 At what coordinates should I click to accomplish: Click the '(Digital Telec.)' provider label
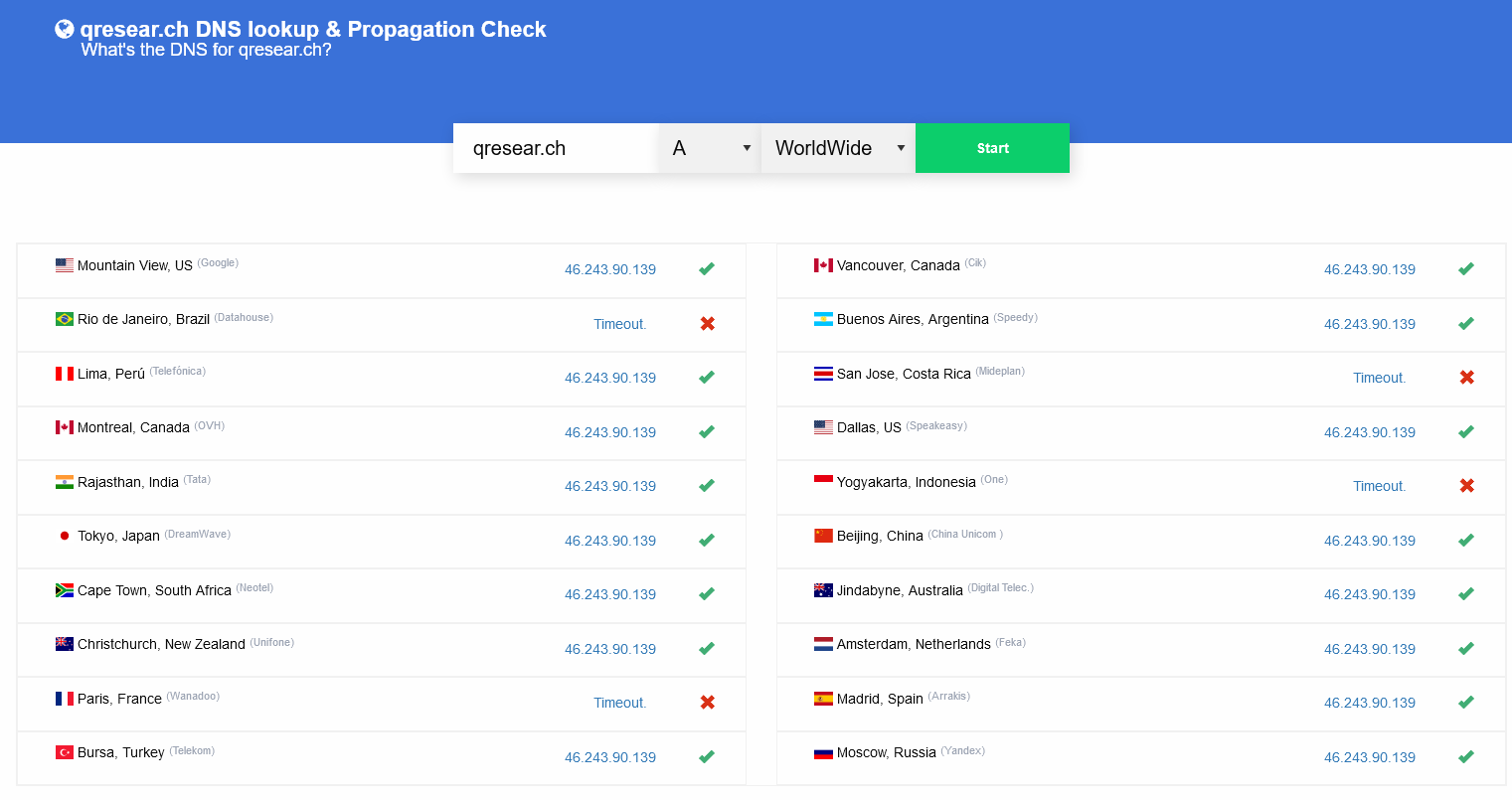click(x=1001, y=587)
